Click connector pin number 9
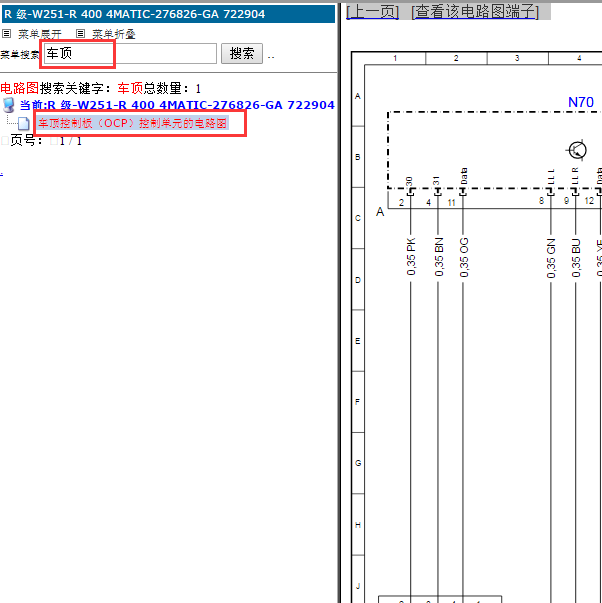This screenshot has width=602, height=603. (x=566, y=201)
